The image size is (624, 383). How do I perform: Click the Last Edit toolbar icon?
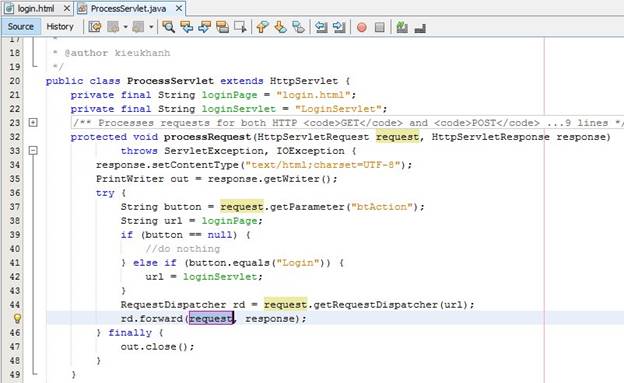coord(95,27)
